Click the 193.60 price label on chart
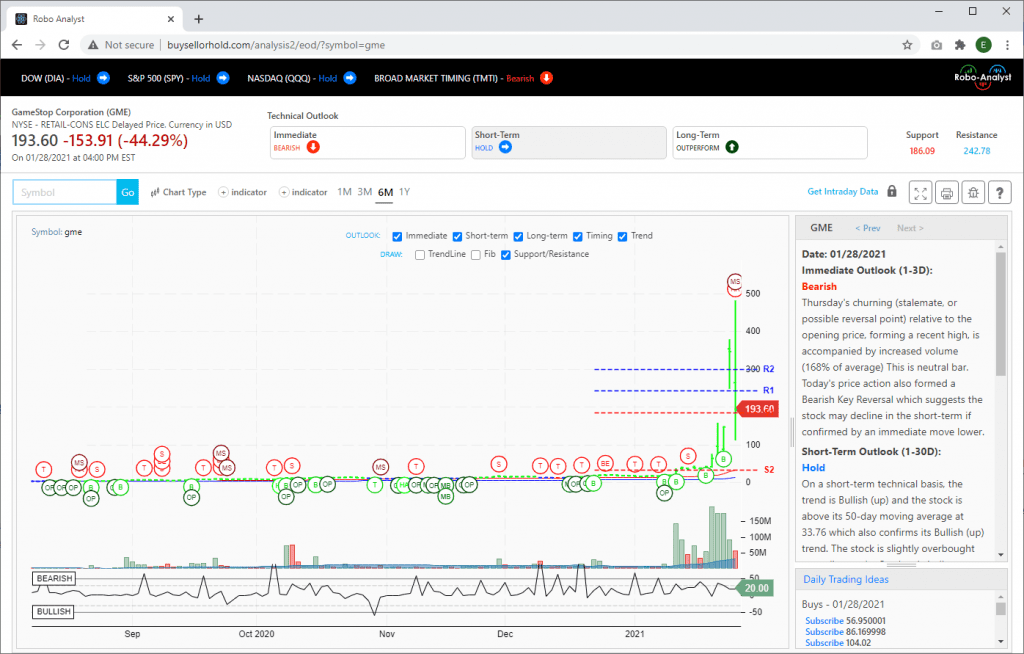This screenshot has width=1024, height=654. click(758, 409)
